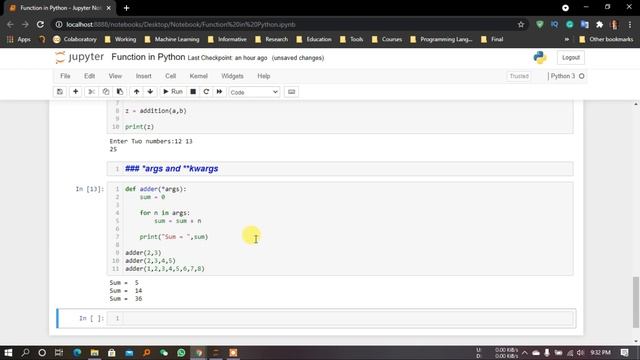This screenshot has width=640, height=360.
Task: Show hidden system tray icons
Action: [524, 353]
